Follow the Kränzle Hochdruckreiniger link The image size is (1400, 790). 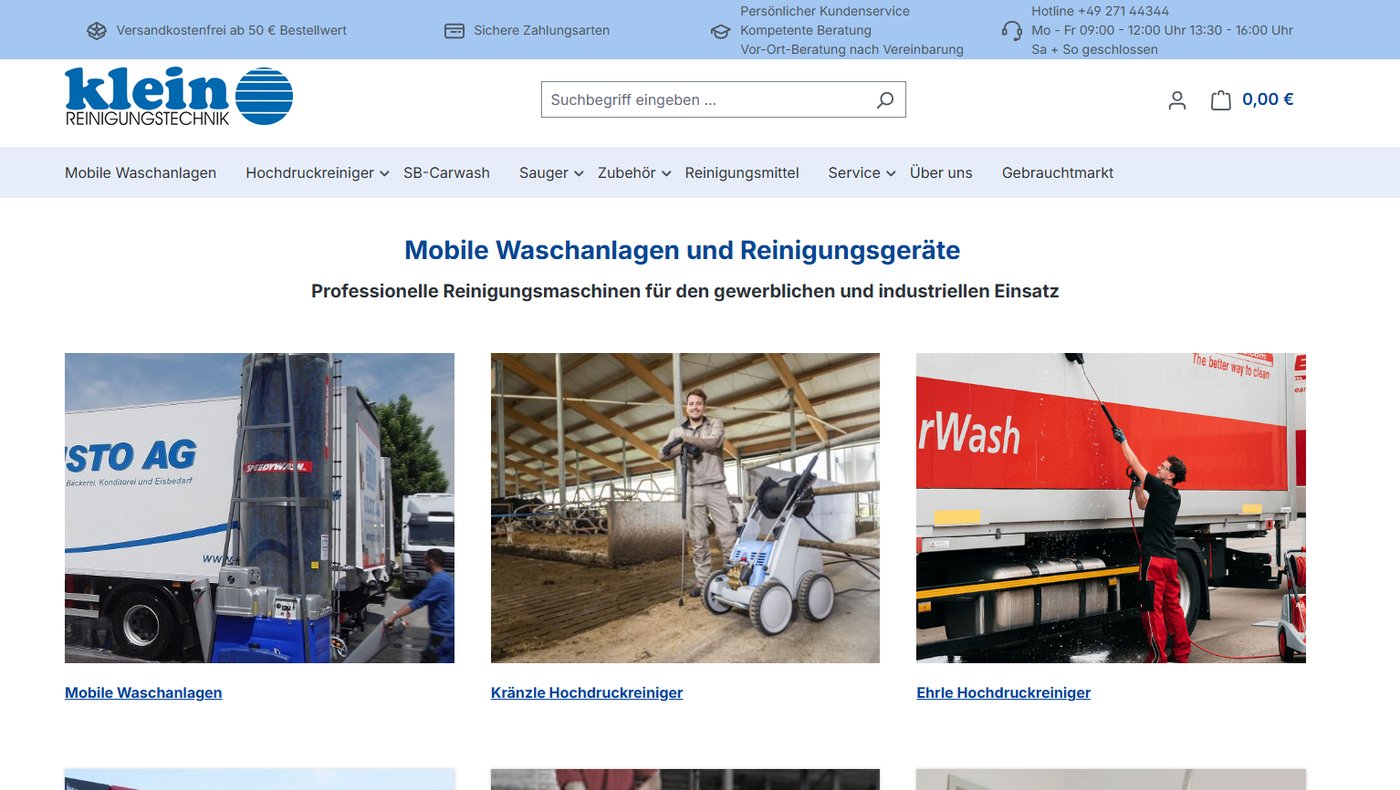click(x=587, y=693)
